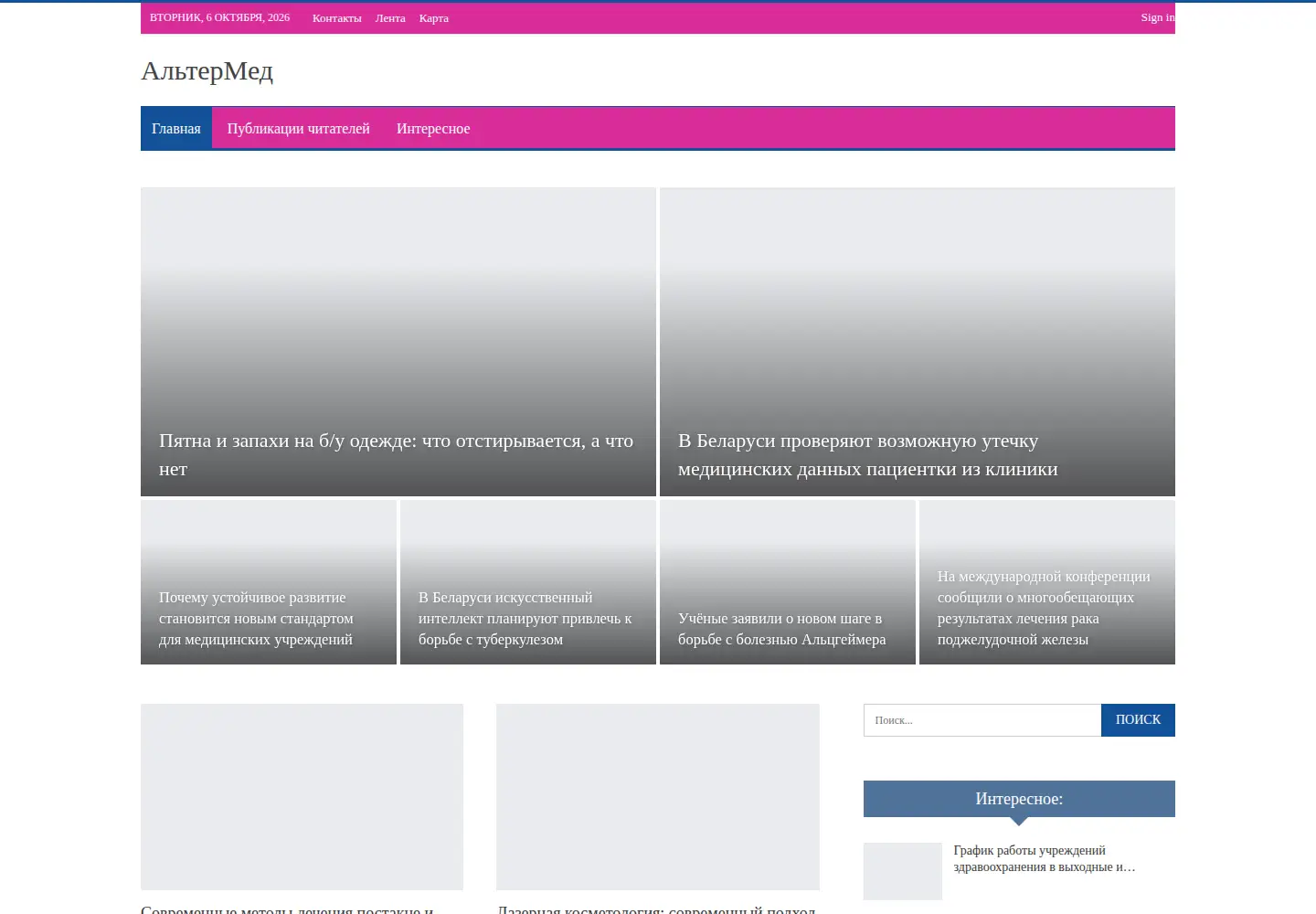Open article about болезнь Альцгеймера

click(x=782, y=629)
